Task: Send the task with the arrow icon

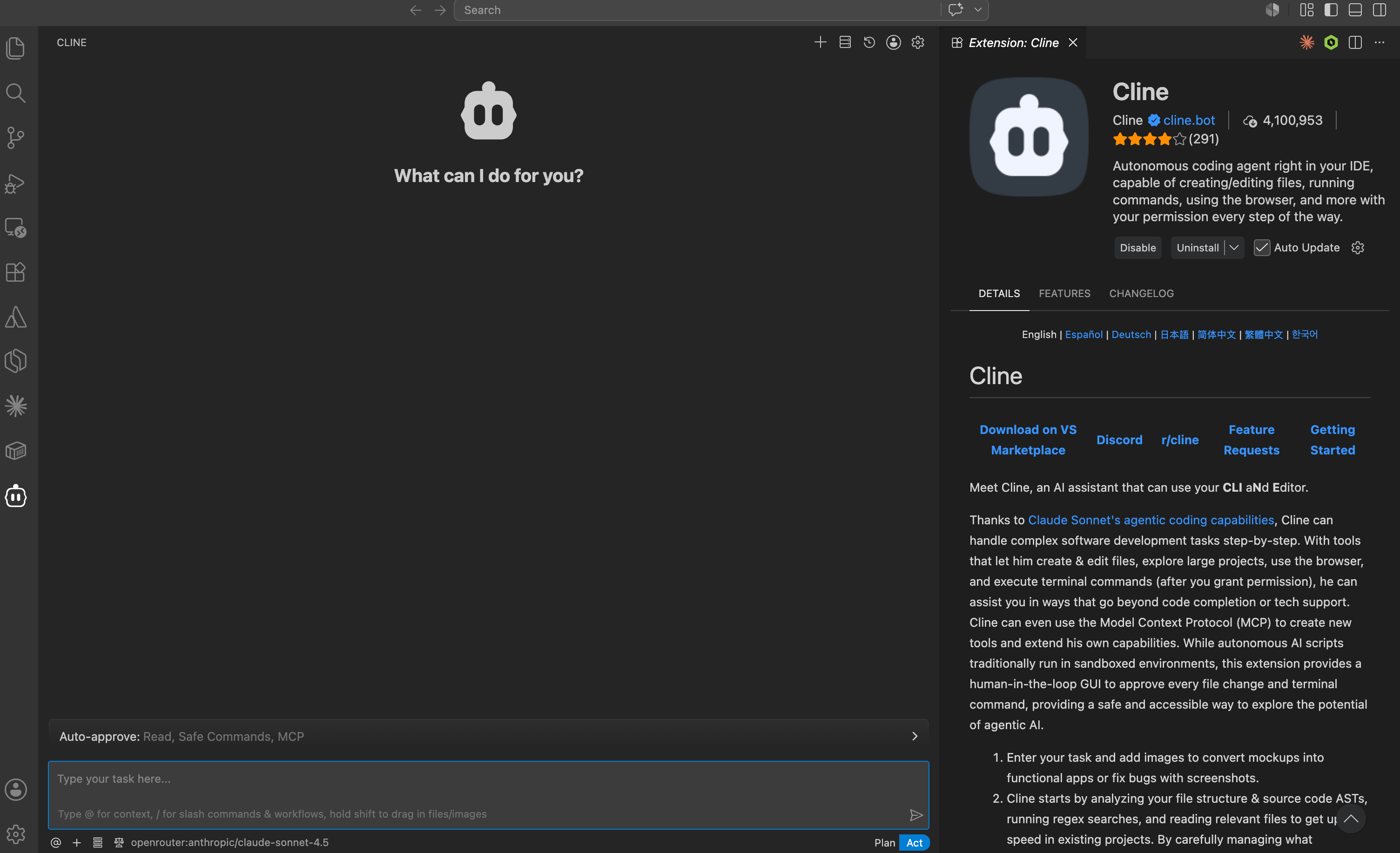Action: click(916, 815)
